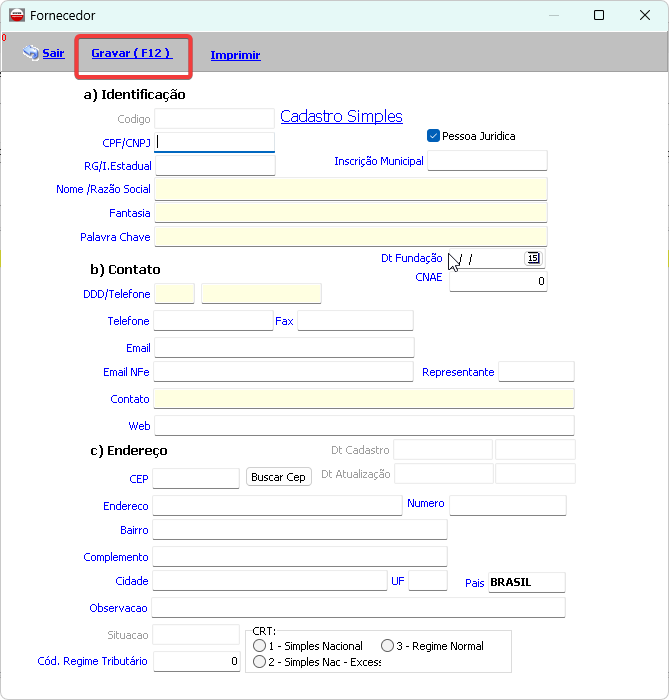Focus the CPF/CNPJ input field

[x=214, y=142]
